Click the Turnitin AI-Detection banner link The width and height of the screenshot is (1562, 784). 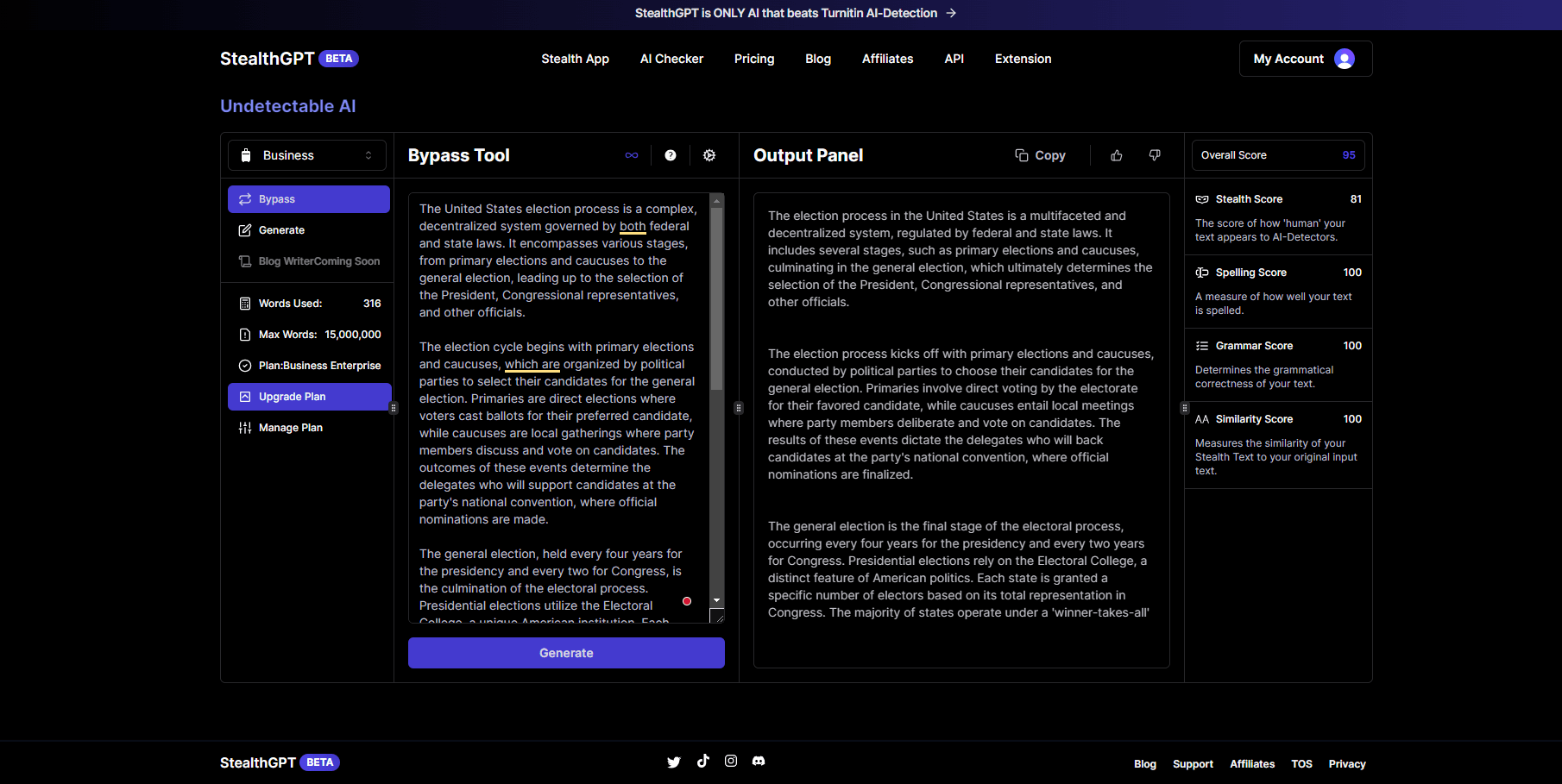pos(795,13)
